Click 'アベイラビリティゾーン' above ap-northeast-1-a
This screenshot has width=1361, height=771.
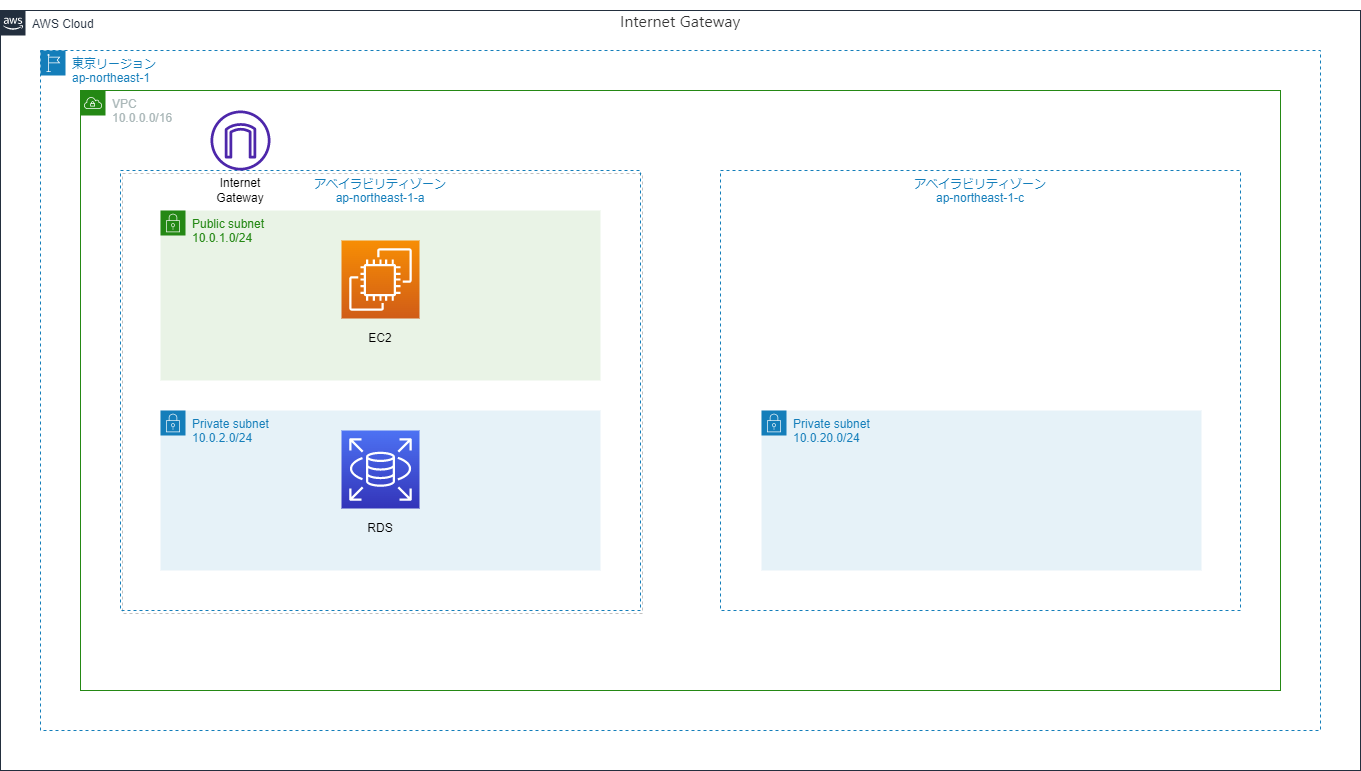click(380, 184)
